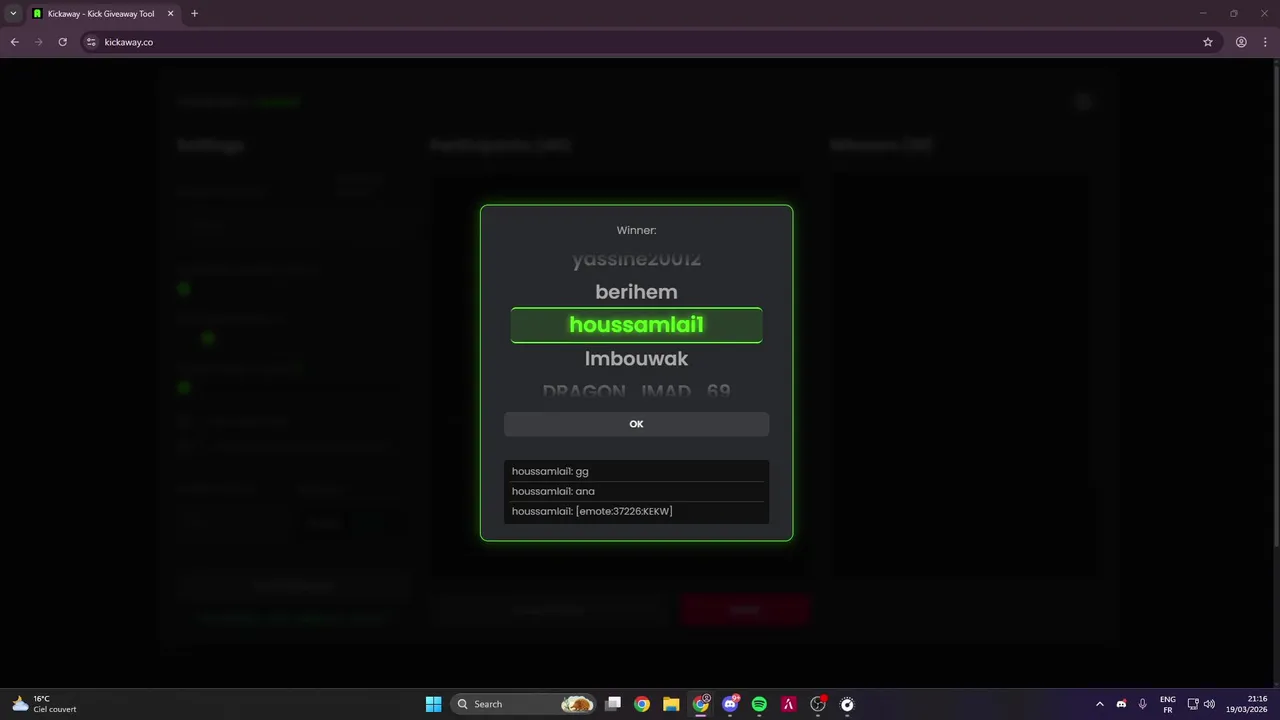Click the name Imbouwak in the roller
This screenshot has width=1280, height=720.
(636, 358)
